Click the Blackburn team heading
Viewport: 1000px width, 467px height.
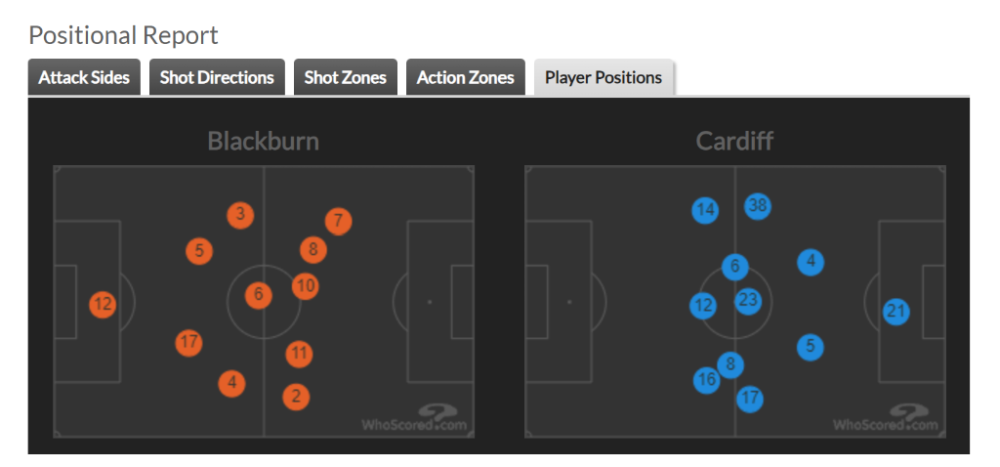263,141
